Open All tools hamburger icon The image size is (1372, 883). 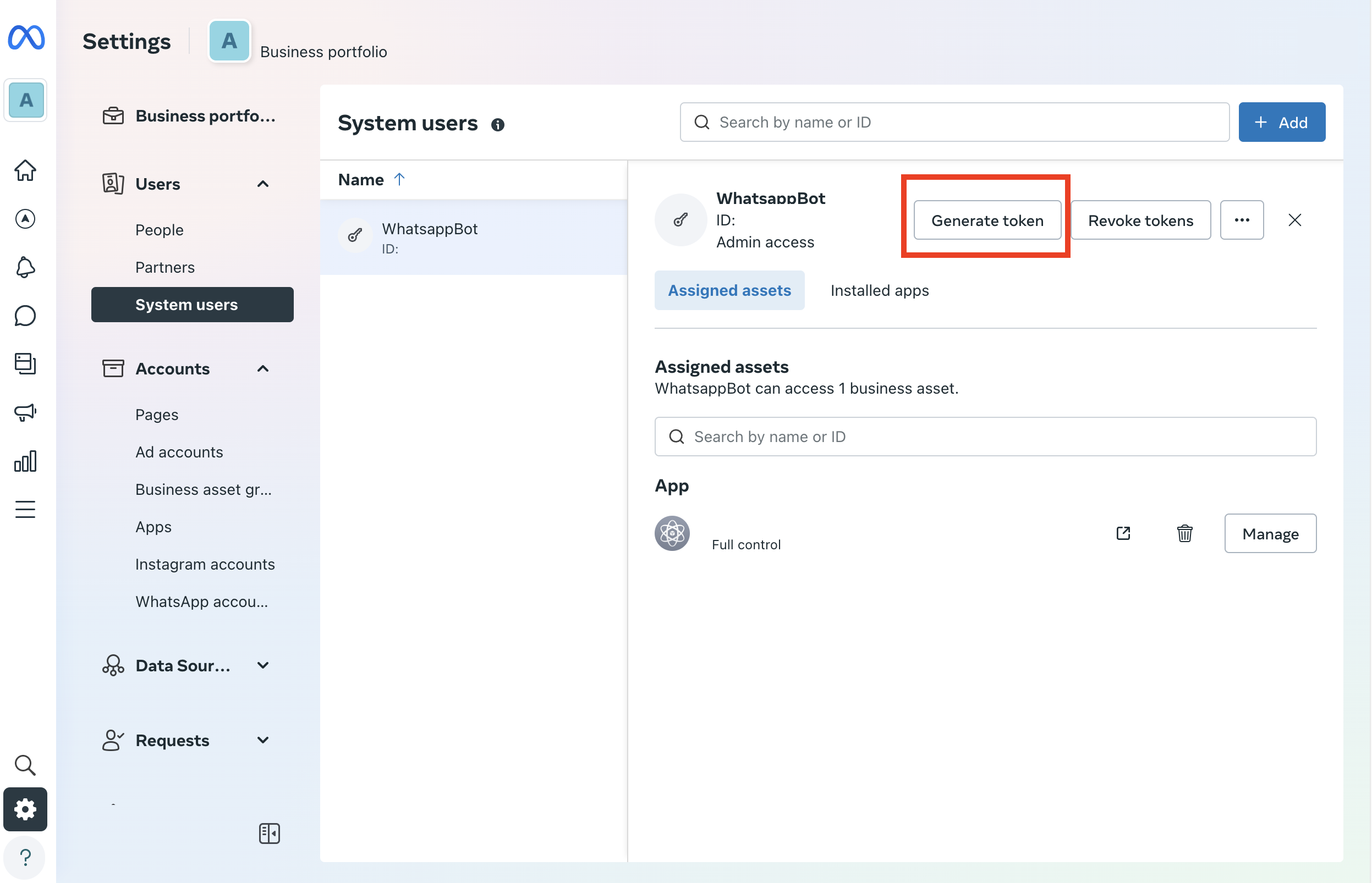[x=25, y=509]
